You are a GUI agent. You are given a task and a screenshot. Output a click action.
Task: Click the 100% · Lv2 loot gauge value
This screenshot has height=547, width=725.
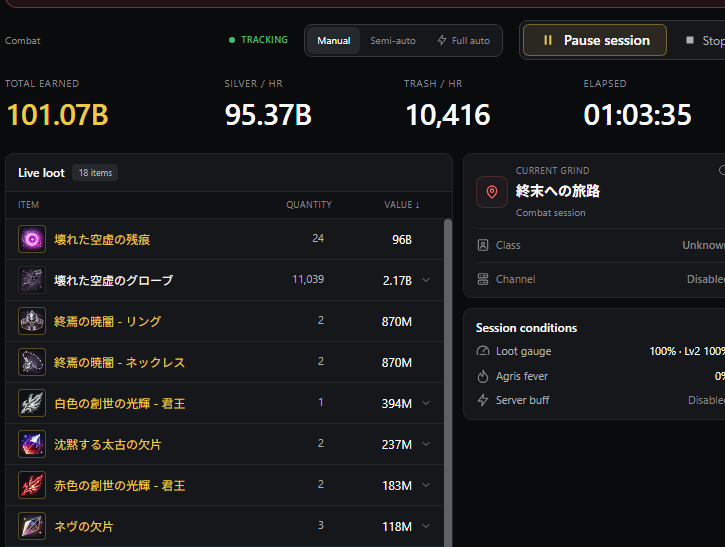(687, 351)
